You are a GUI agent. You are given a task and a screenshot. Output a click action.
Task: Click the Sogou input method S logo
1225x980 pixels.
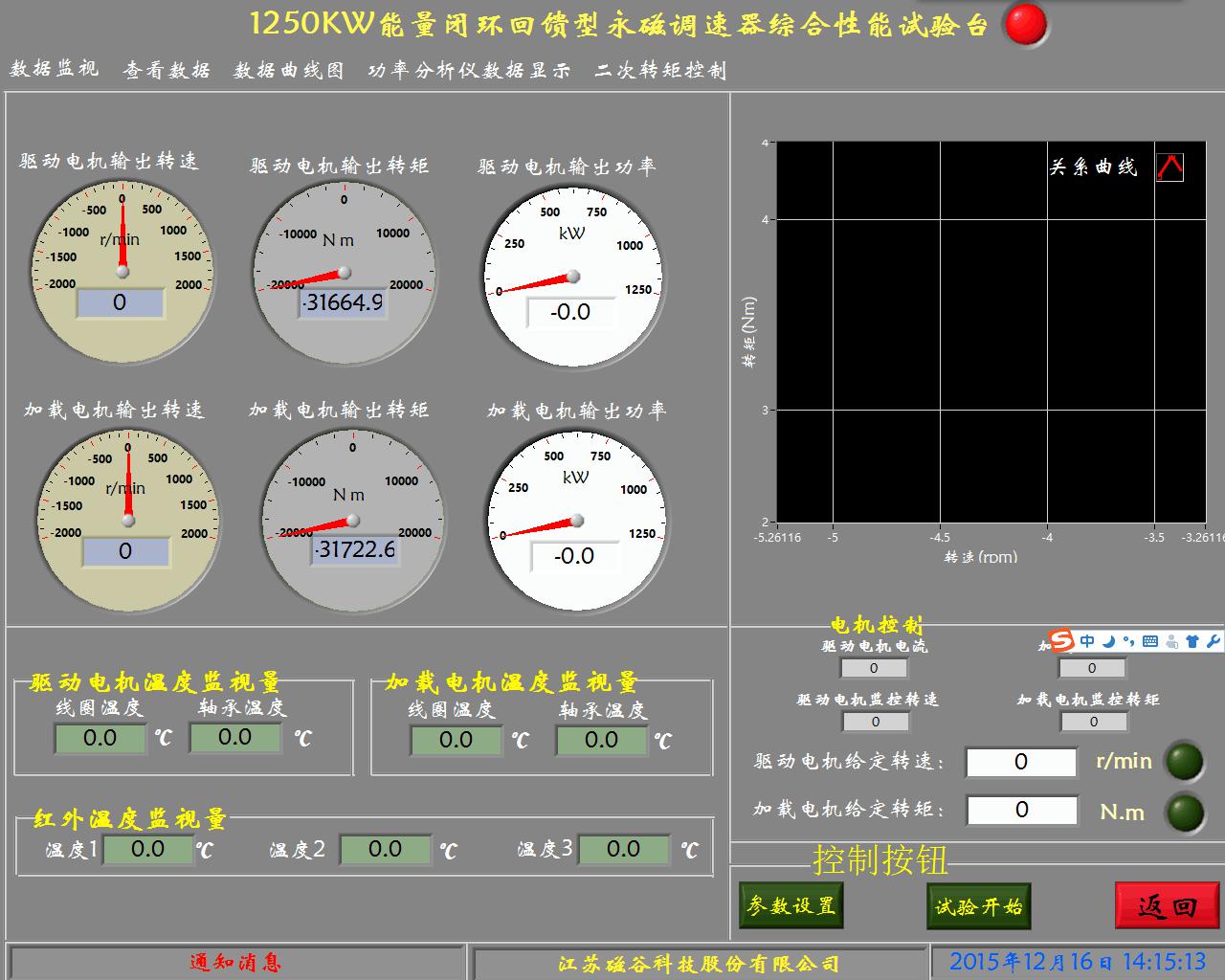pos(1060,641)
